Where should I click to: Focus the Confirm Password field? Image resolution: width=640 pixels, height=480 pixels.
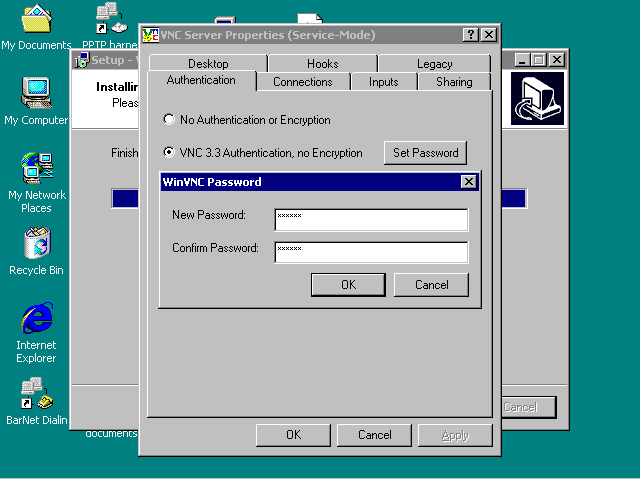pos(371,252)
